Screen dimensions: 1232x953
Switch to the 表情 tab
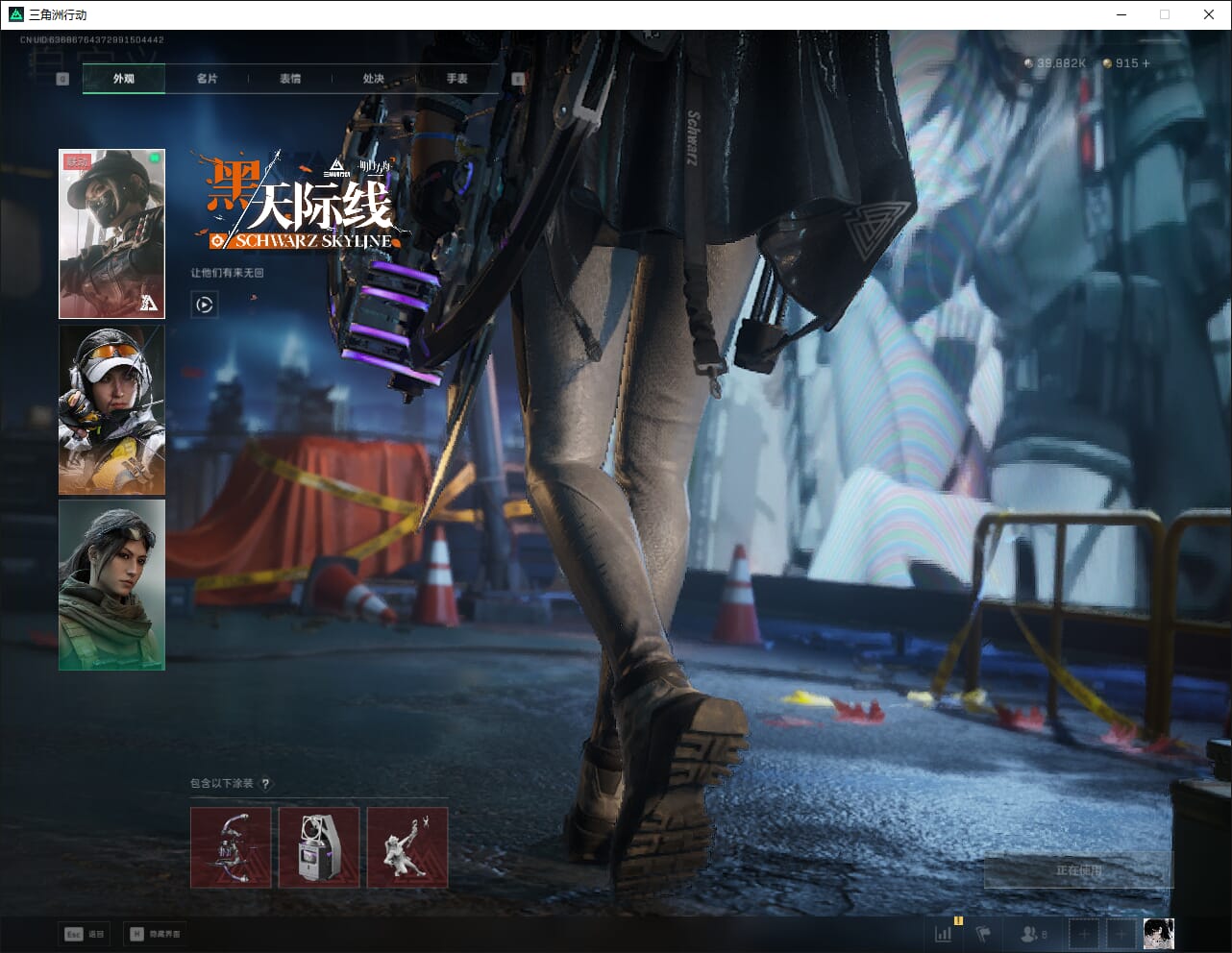290,79
